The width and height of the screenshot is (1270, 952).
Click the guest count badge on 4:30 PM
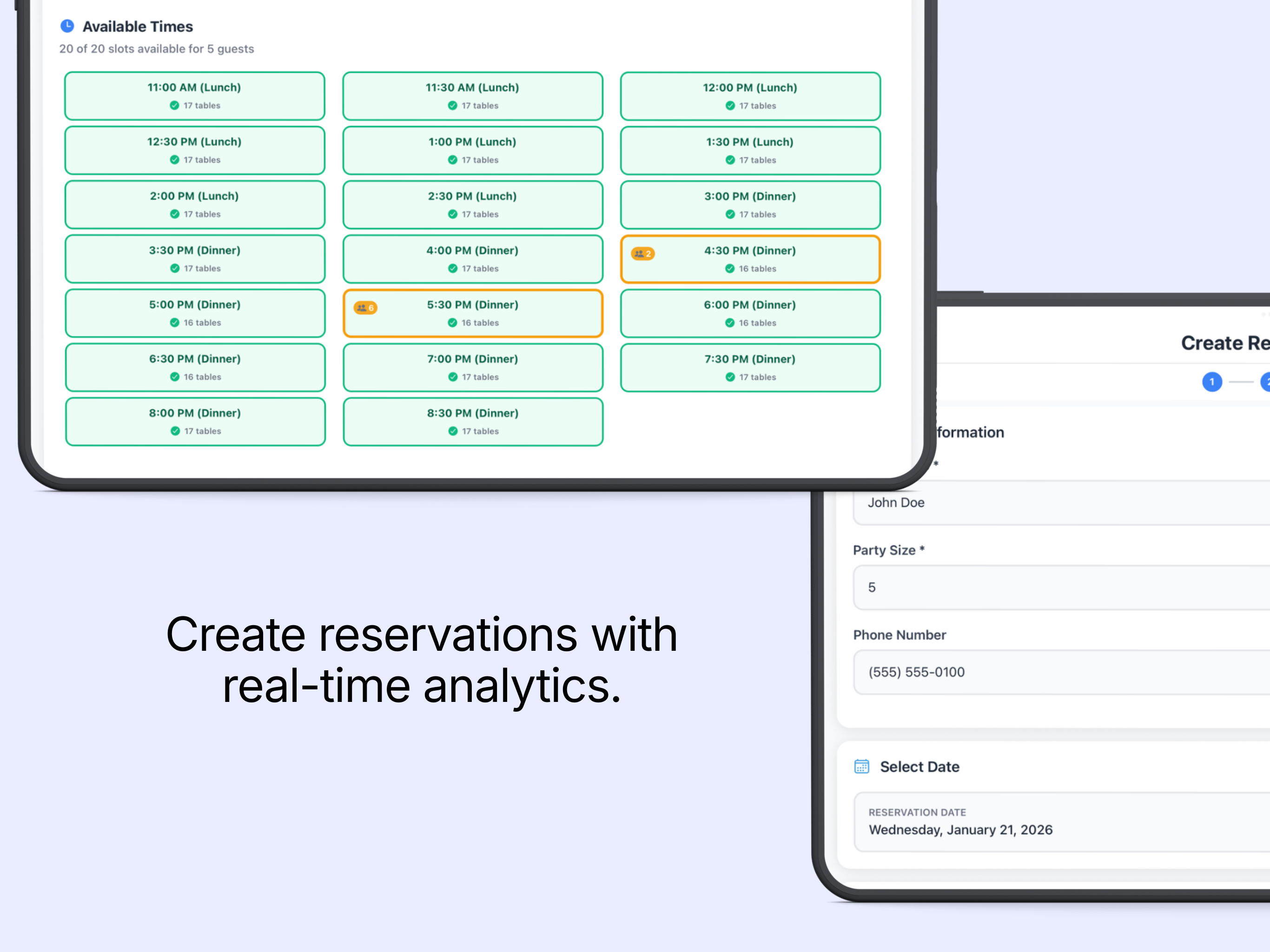tap(642, 253)
